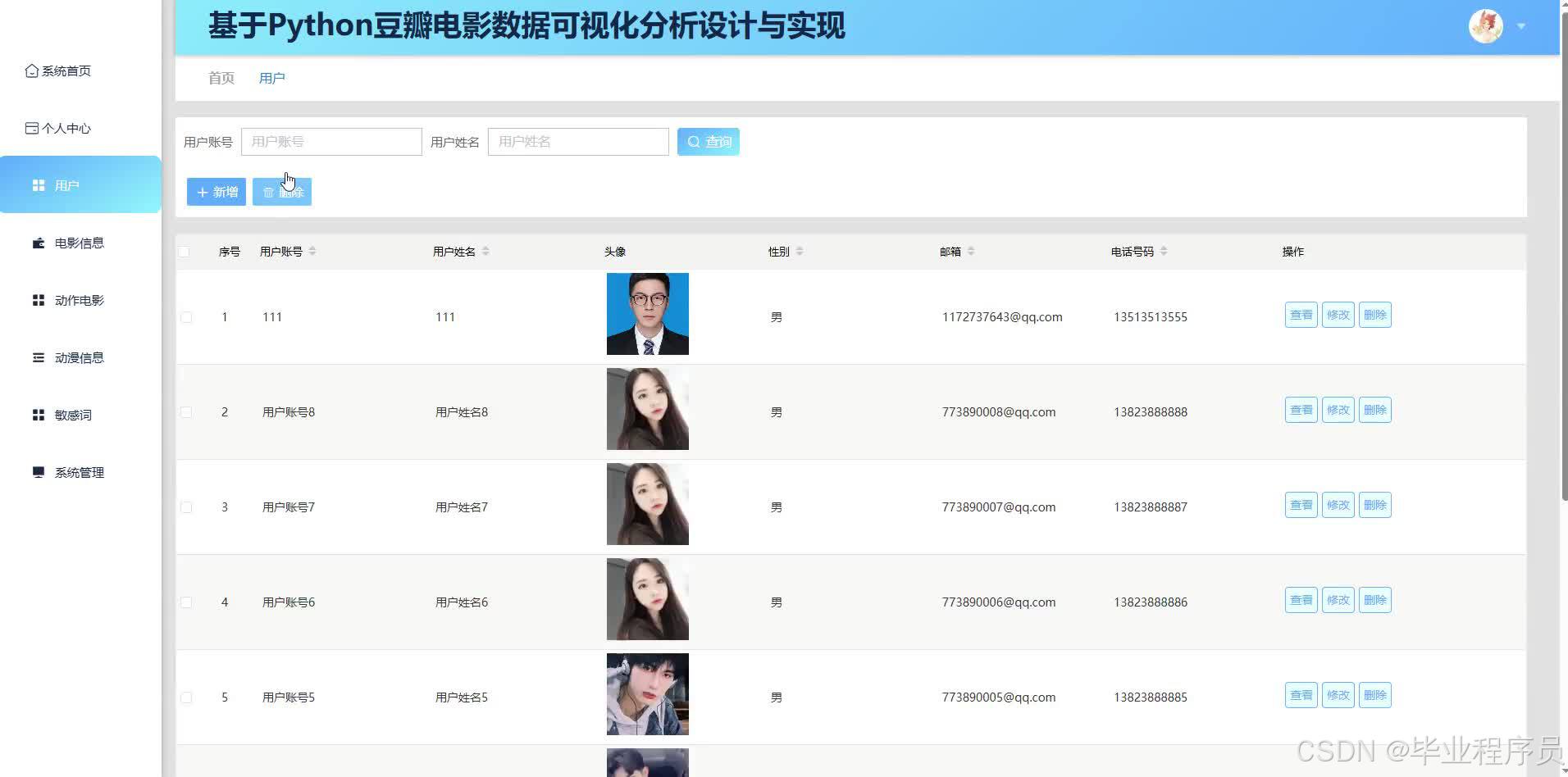
Task: Sort by 电话号码 using its sort arrows
Action: click(1165, 252)
